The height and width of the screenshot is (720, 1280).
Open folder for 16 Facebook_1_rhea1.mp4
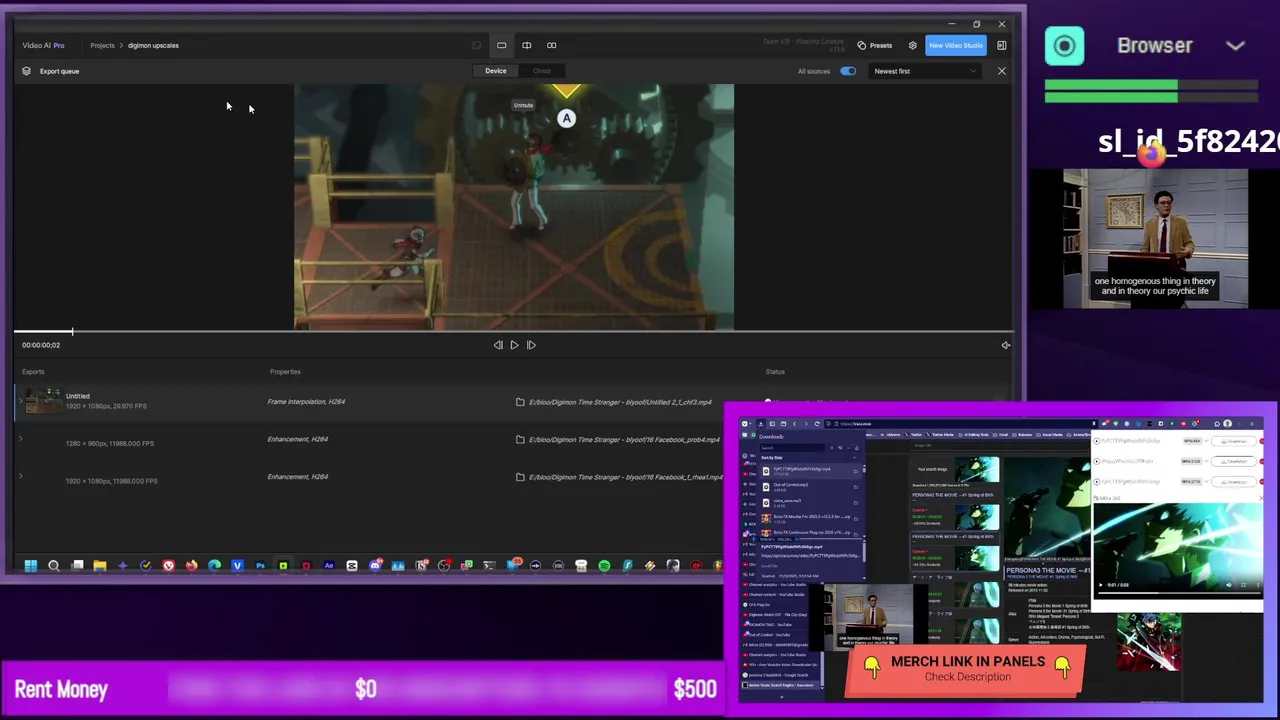(520, 477)
